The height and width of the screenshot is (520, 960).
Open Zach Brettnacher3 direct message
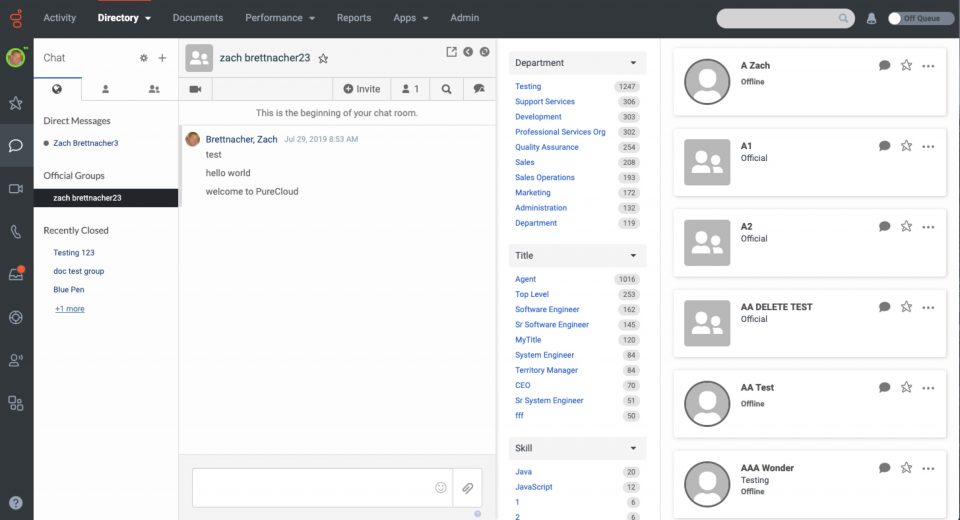click(86, 143)
